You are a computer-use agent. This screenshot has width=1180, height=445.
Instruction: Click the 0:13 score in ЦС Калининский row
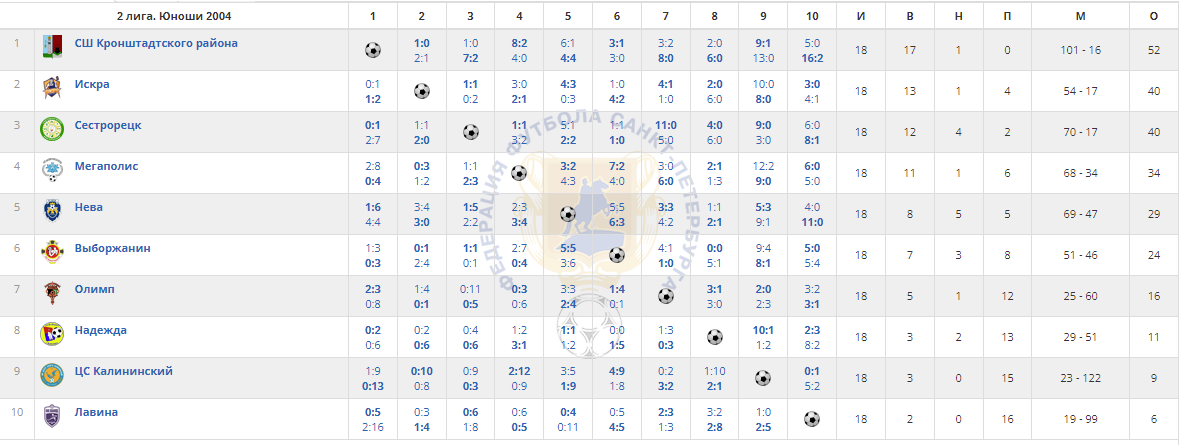373,386
